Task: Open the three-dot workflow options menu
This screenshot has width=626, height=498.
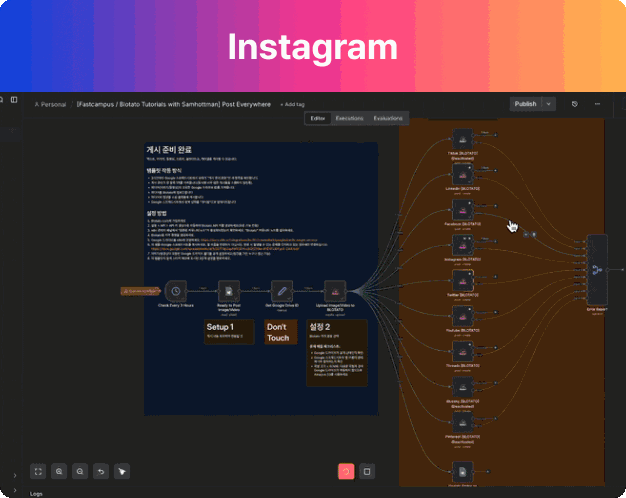Action: (597, 104)
